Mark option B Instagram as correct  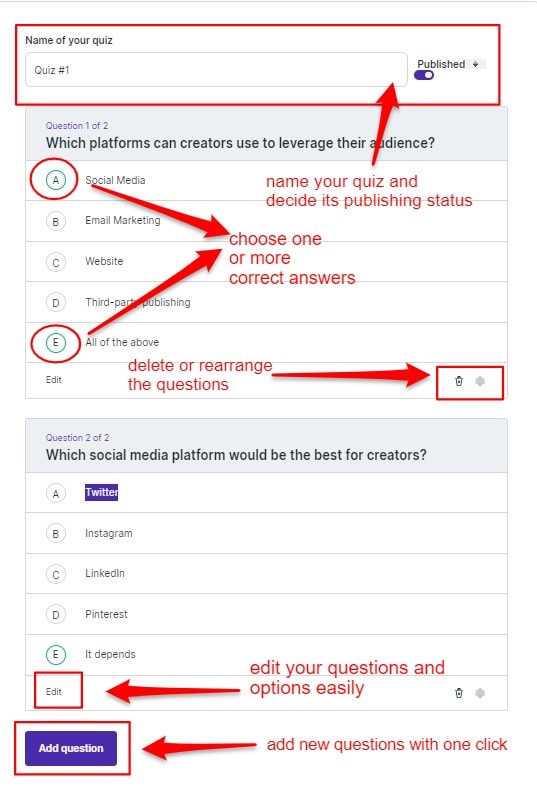tap(56, 533)
